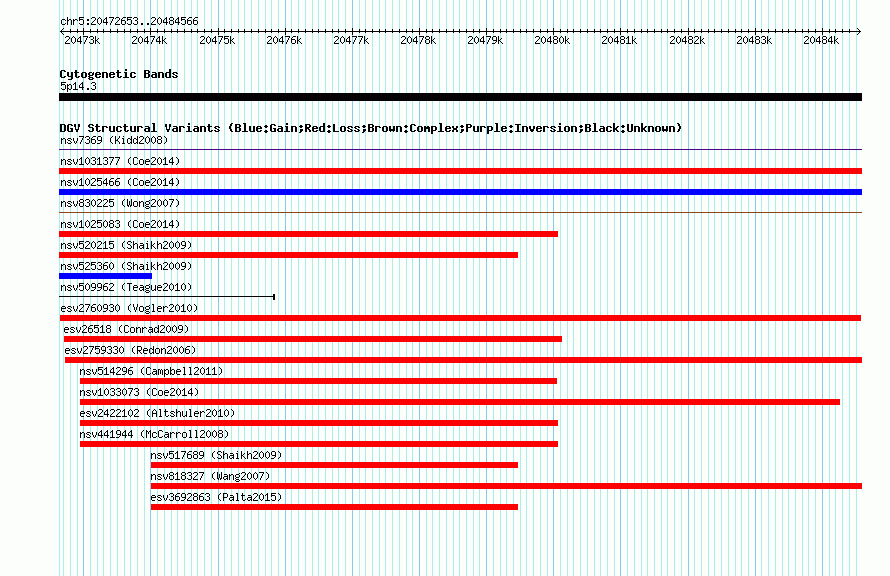This screenshot has width=890, height=576.
Task: Select the nsv517689 (Shaikh2009) label
Action: (x=216, y=455)
